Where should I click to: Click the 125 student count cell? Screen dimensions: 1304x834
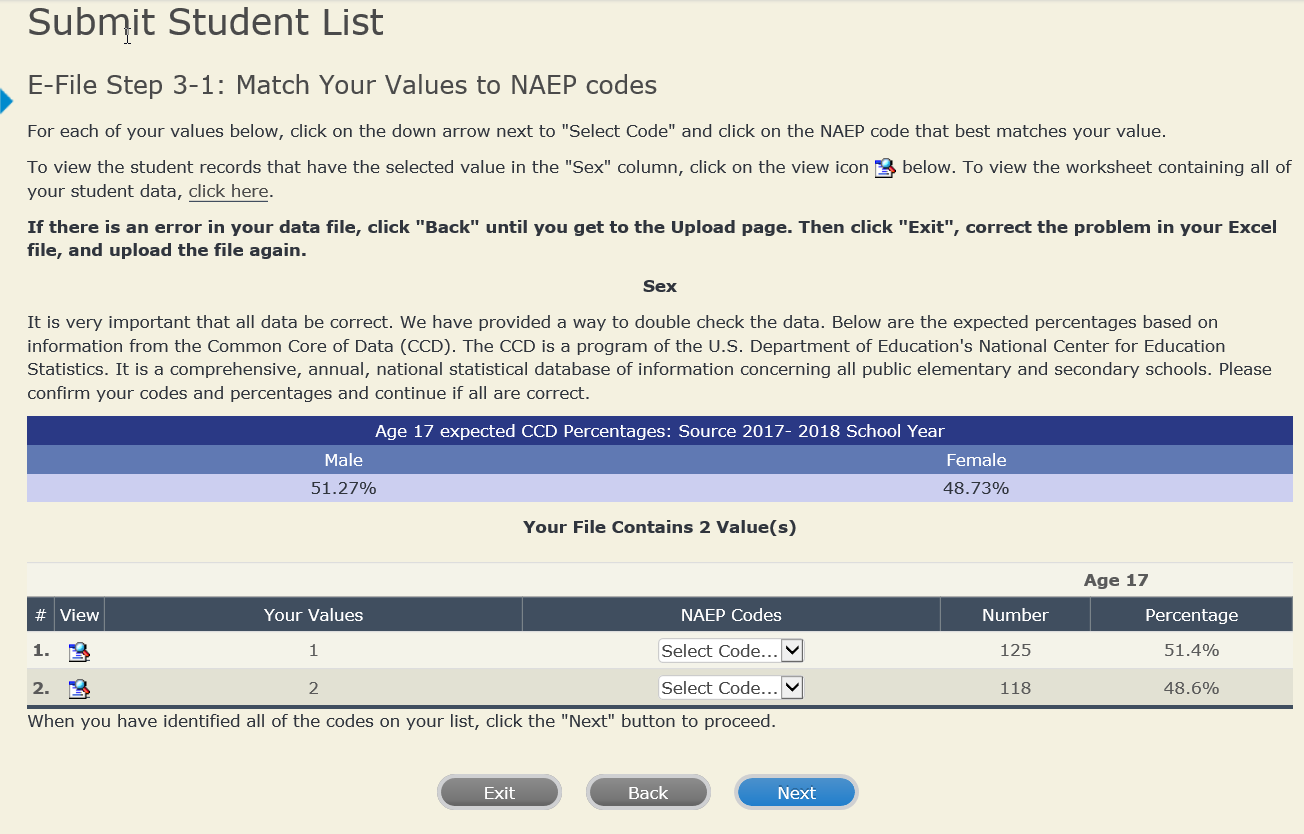pyautogui.click(x=1015, y=651)
